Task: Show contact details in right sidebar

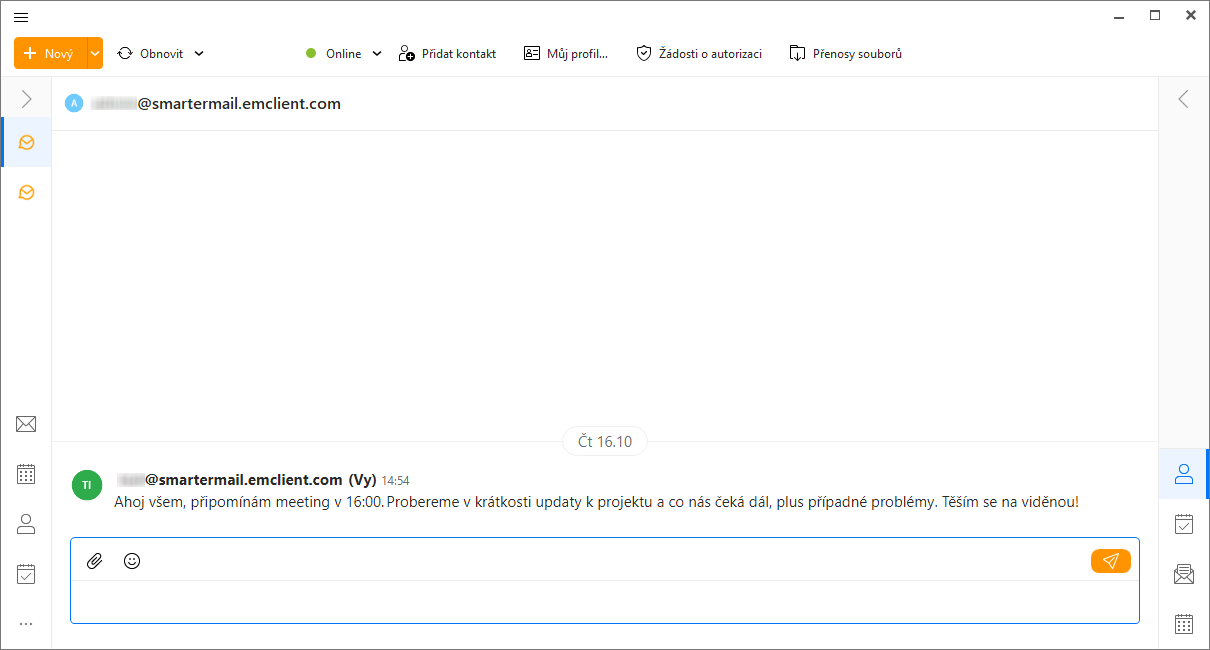Action: pyautogui.click(x=1183, y=474)
